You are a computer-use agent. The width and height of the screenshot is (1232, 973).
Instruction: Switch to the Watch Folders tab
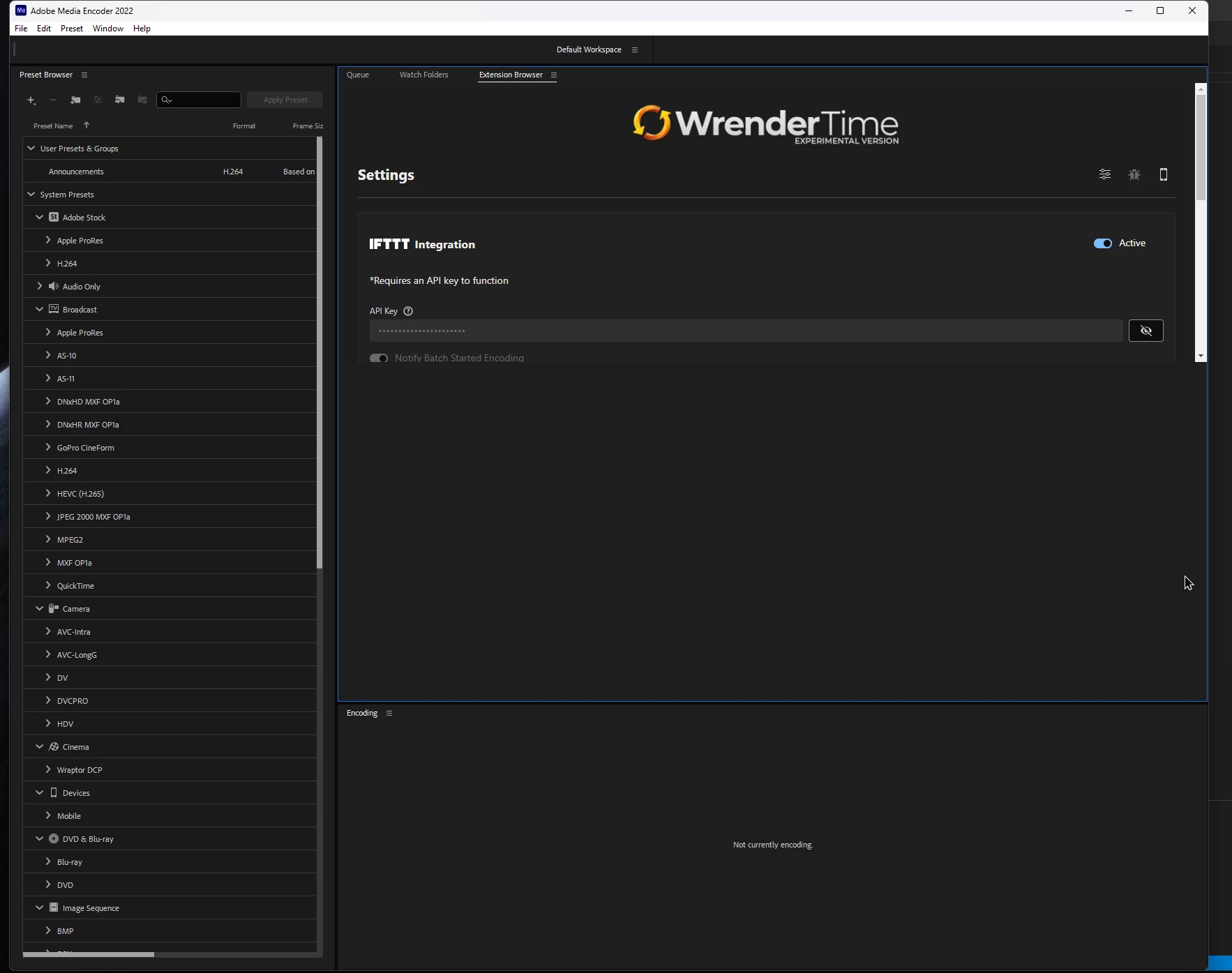(x=424, y=75)
